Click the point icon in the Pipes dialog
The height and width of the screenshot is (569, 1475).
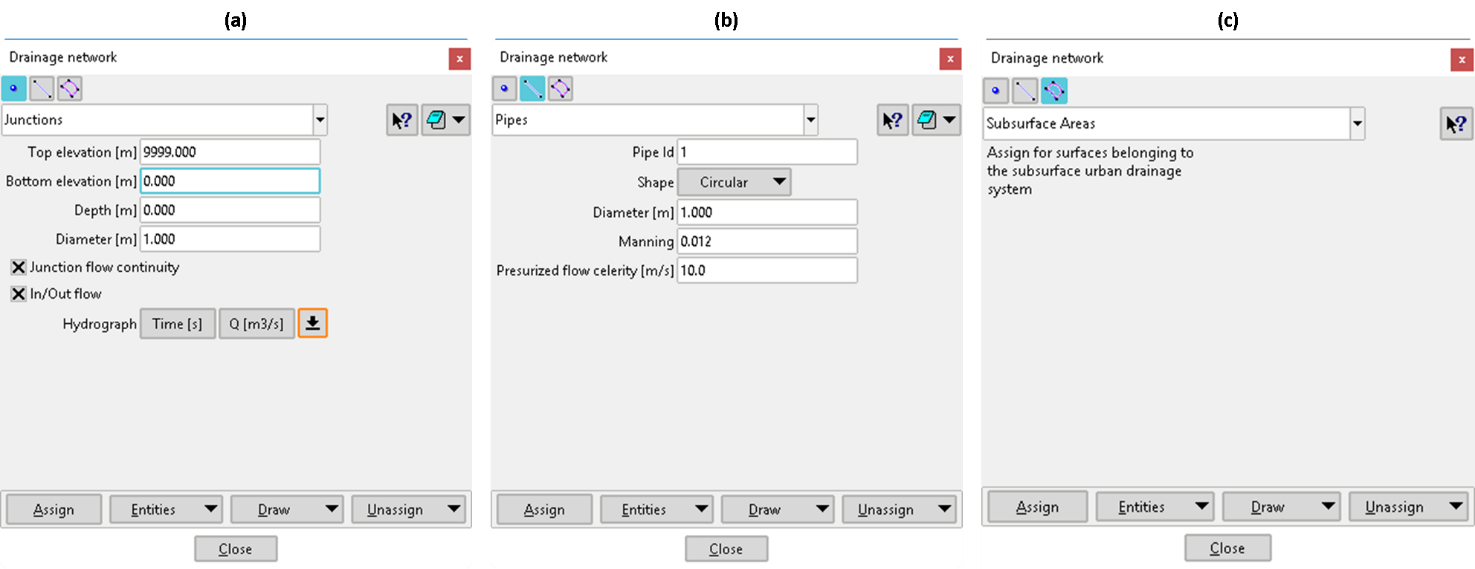pyautogui.click(x=505, y=89)
